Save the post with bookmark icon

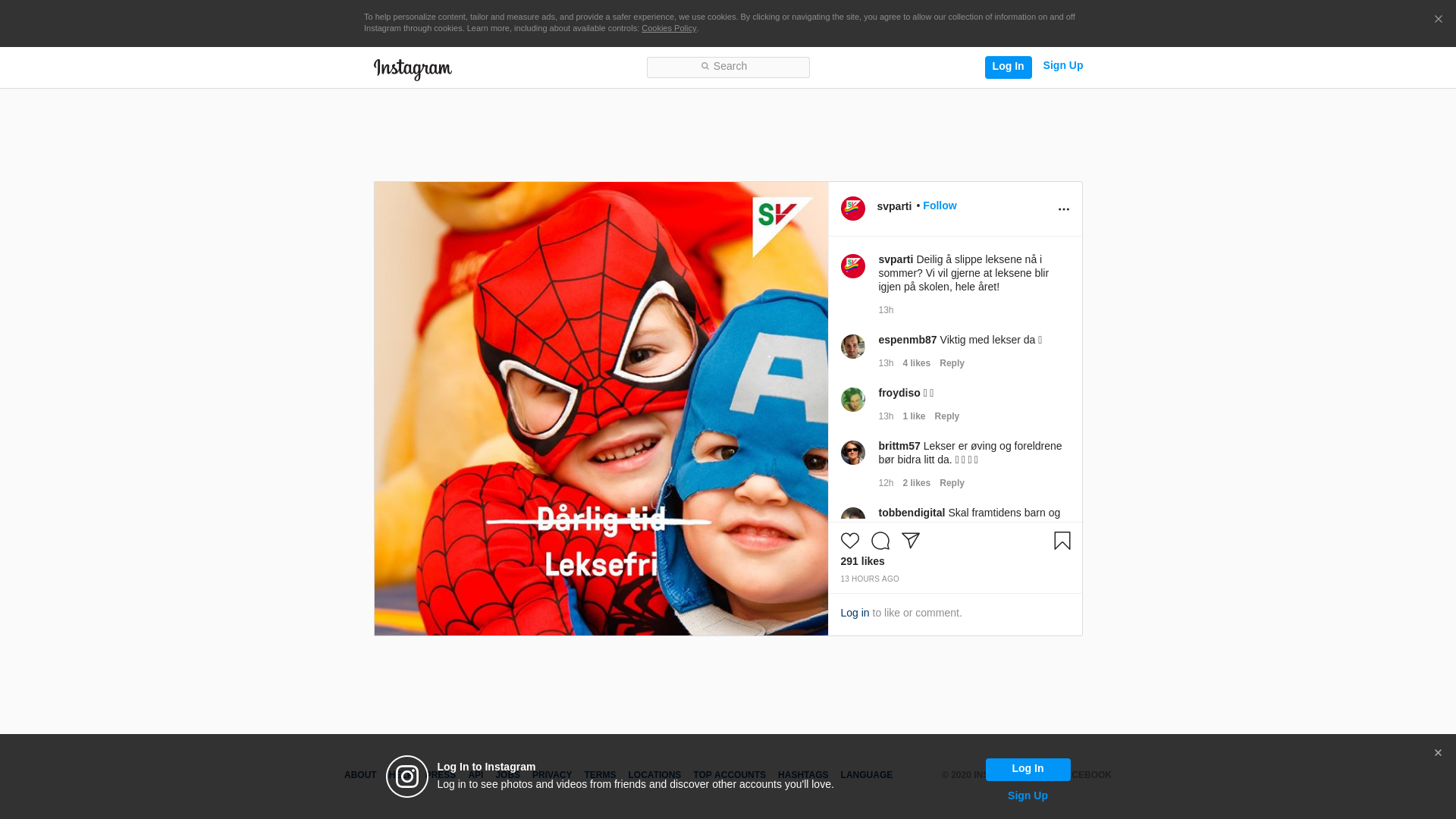(1062, 541)
